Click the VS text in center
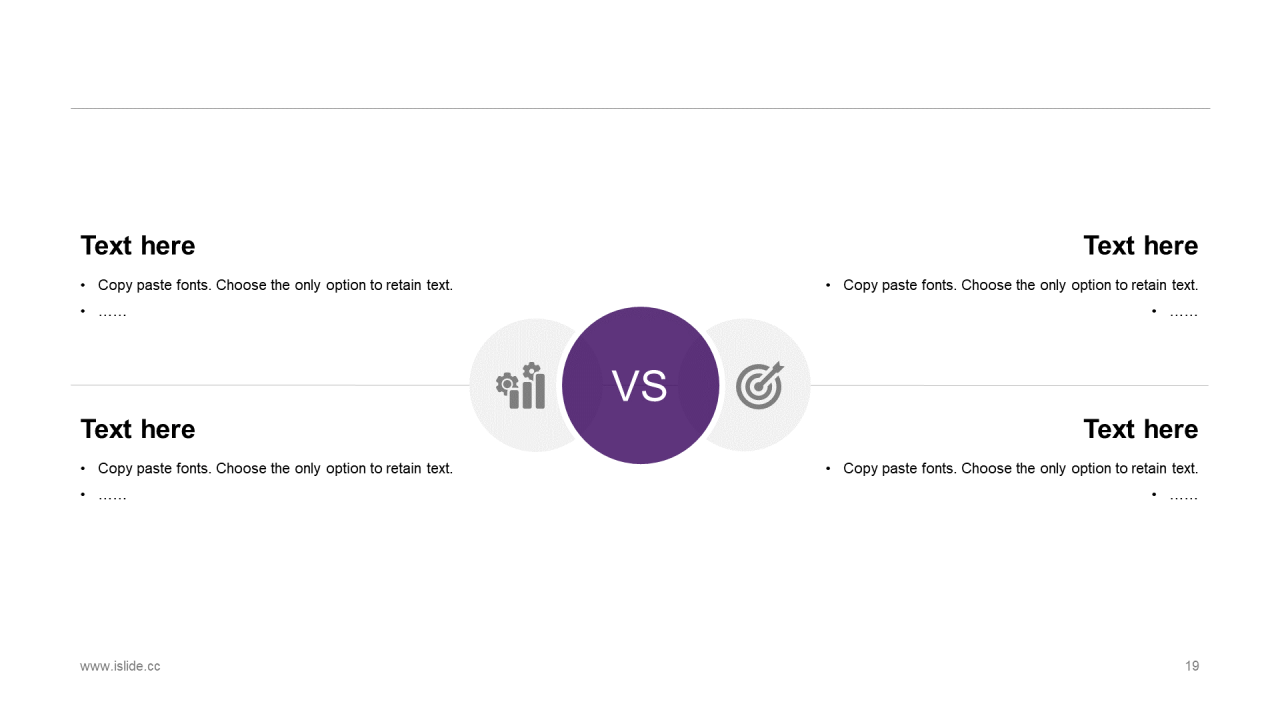The width and height of the screenshot is (1280, 720). (x=639, y=386)
